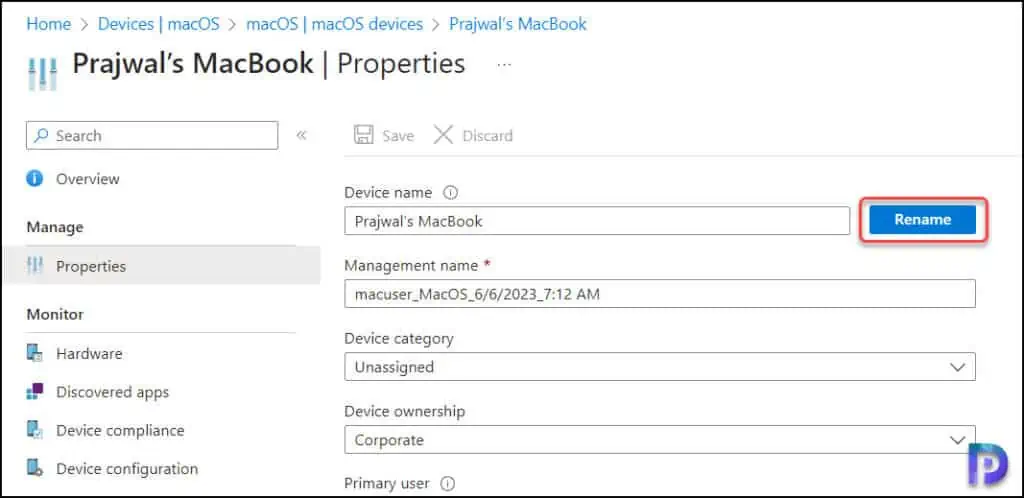Click the Home breadcrumb link
This screenshot has height=498, width=1024.
click(48, 24)
